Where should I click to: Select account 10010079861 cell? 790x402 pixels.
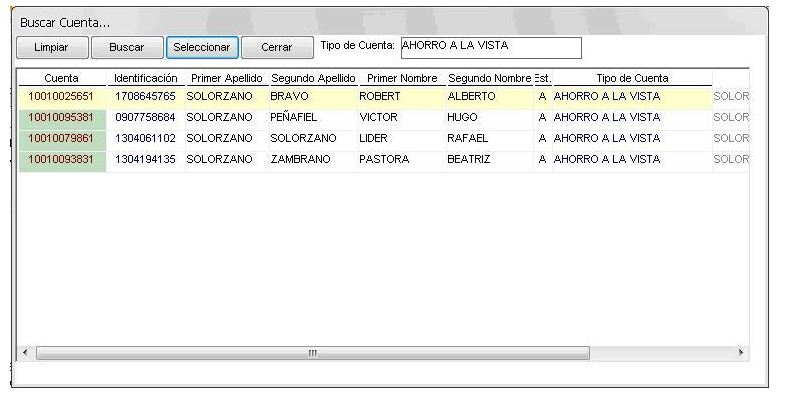coord(61,139)
